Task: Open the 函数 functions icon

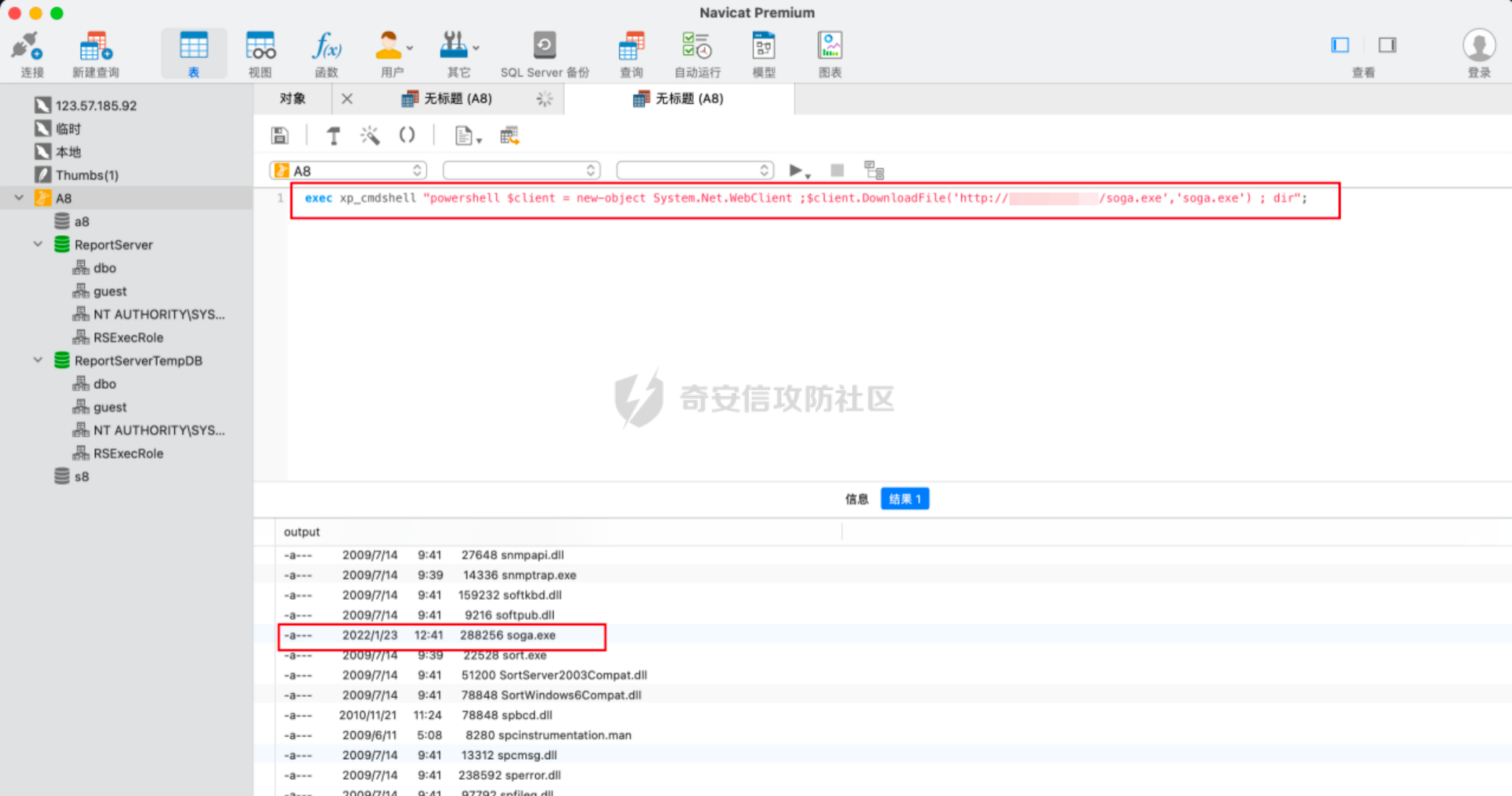Action: tap(326, 54)
